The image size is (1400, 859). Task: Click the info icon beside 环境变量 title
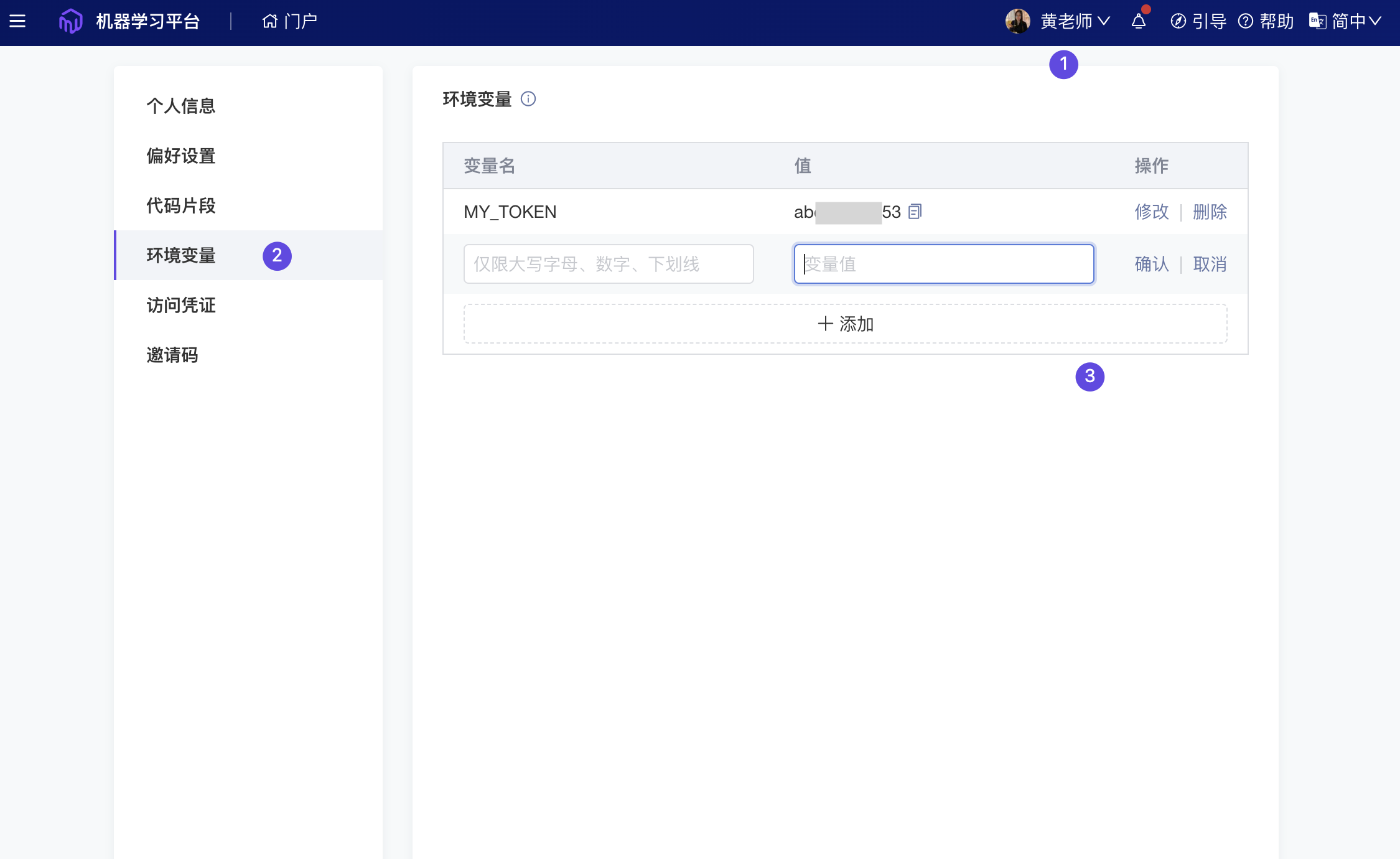[528, 99]
